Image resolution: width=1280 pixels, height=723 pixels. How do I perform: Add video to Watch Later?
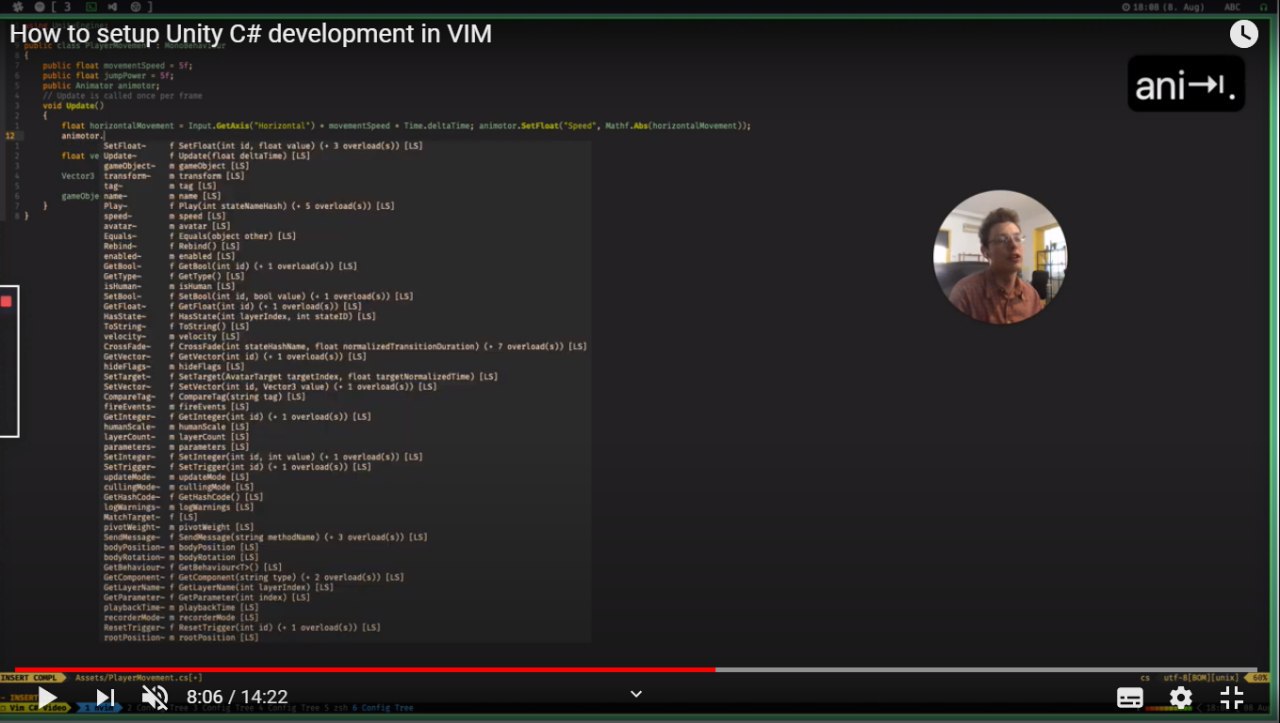1243,34
